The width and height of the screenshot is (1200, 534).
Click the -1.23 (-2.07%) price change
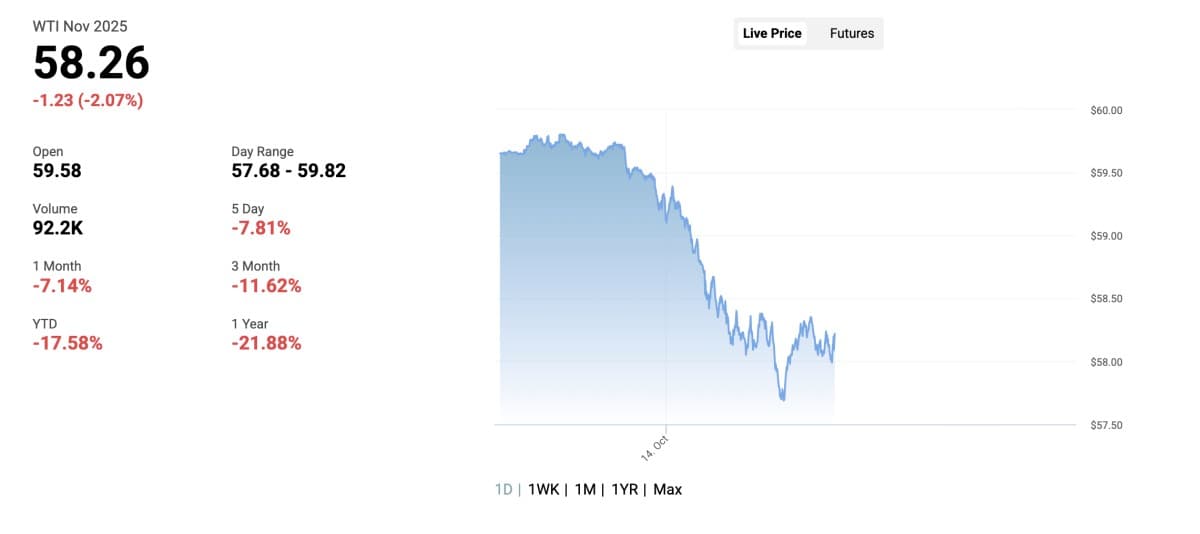pyautogui.click(x=88, y=100)
